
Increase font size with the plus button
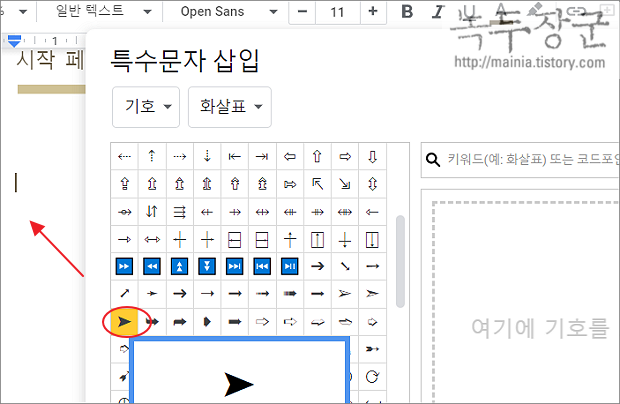tap(372, 12)
